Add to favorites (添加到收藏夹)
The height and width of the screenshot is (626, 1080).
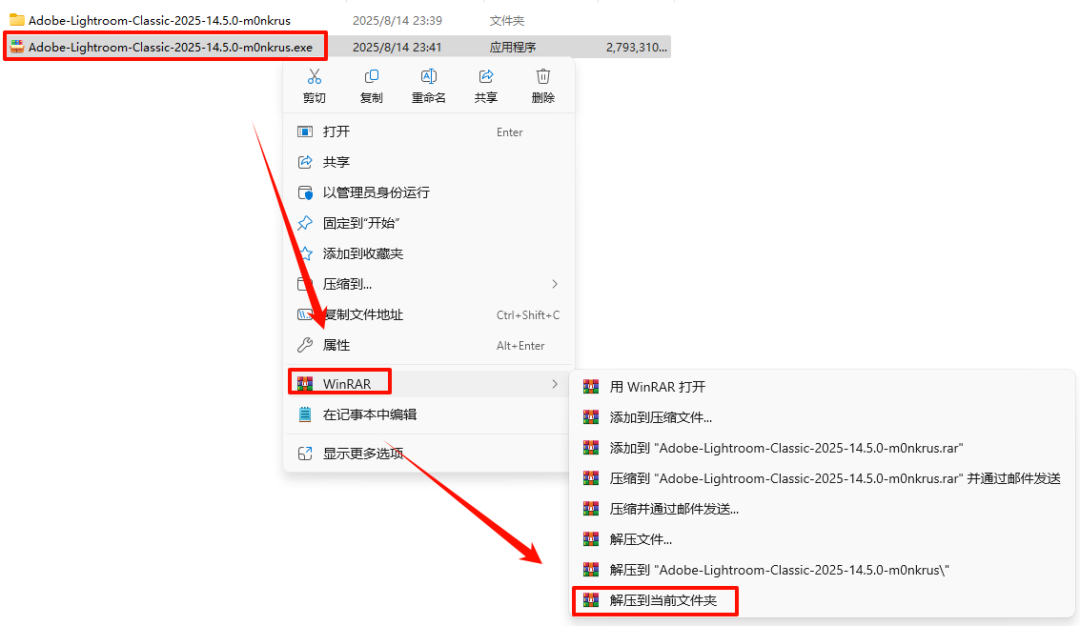coord(428,253)
